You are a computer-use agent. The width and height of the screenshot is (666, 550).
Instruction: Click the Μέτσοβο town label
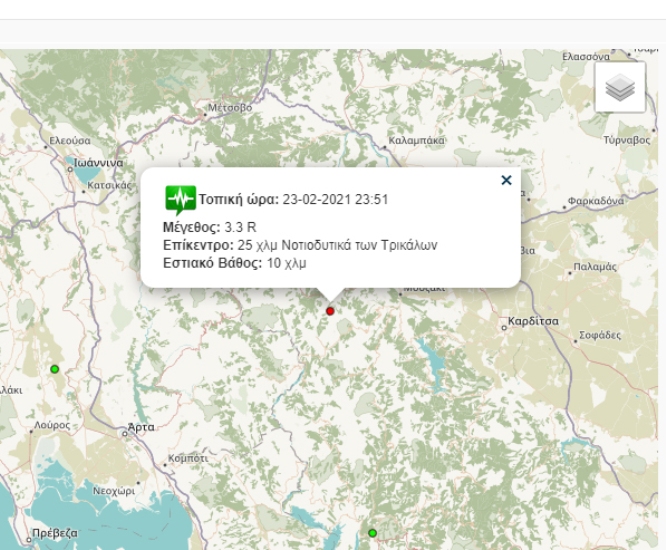pos(228,106)
